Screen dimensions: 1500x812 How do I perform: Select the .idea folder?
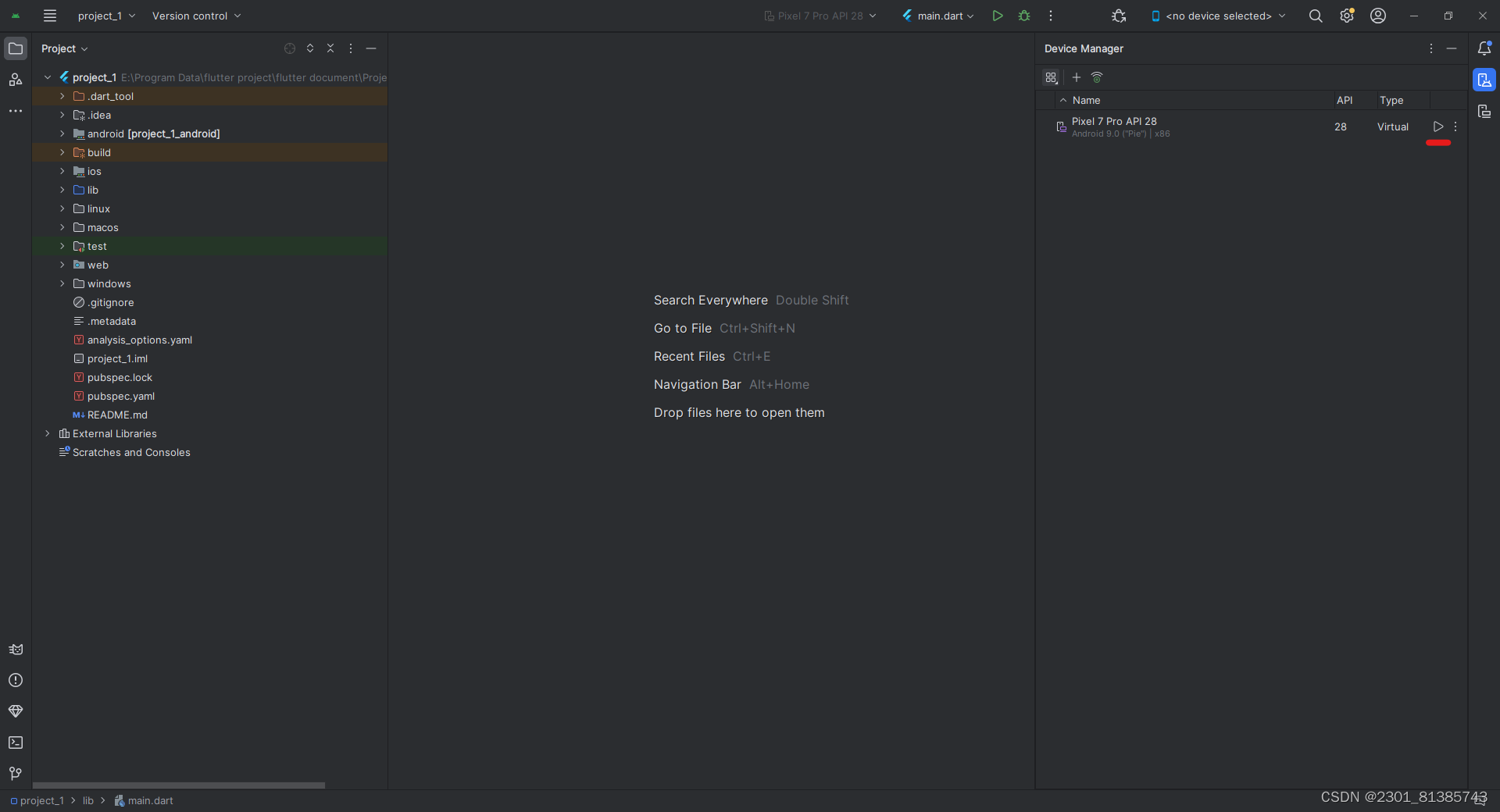pos(210,115)
